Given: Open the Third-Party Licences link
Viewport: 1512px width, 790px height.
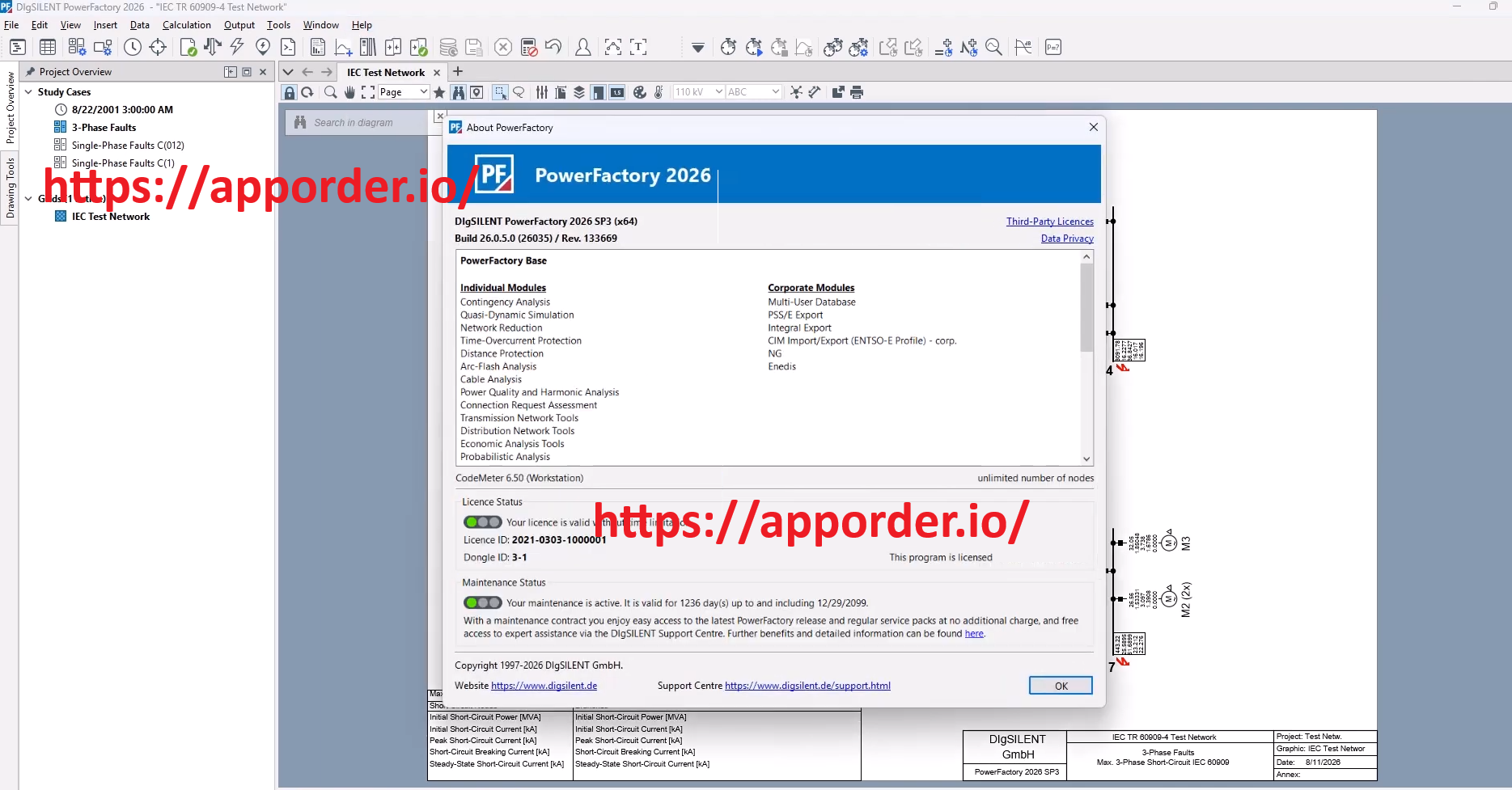Looking at the screenshot, I should click(x=1049, y=222).
